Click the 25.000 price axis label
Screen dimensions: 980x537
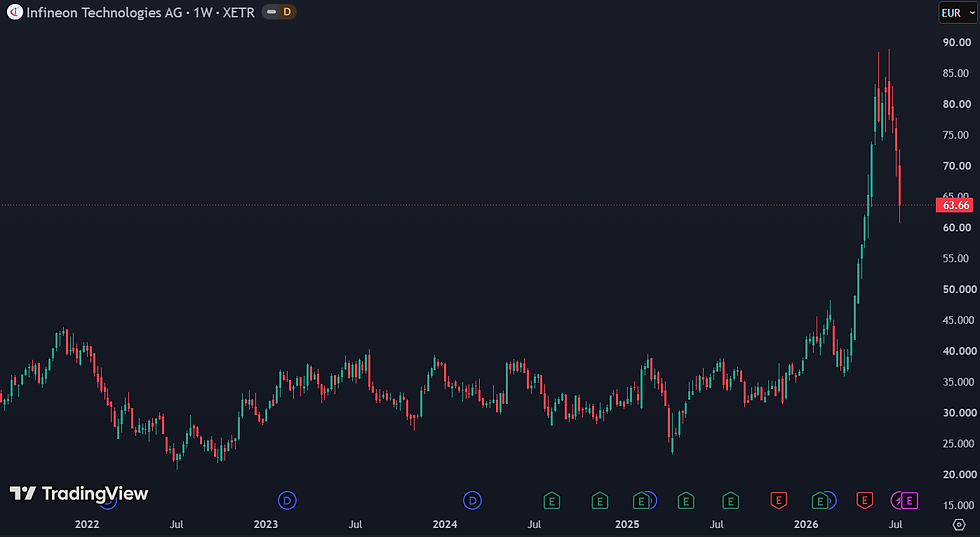point(959,444)
